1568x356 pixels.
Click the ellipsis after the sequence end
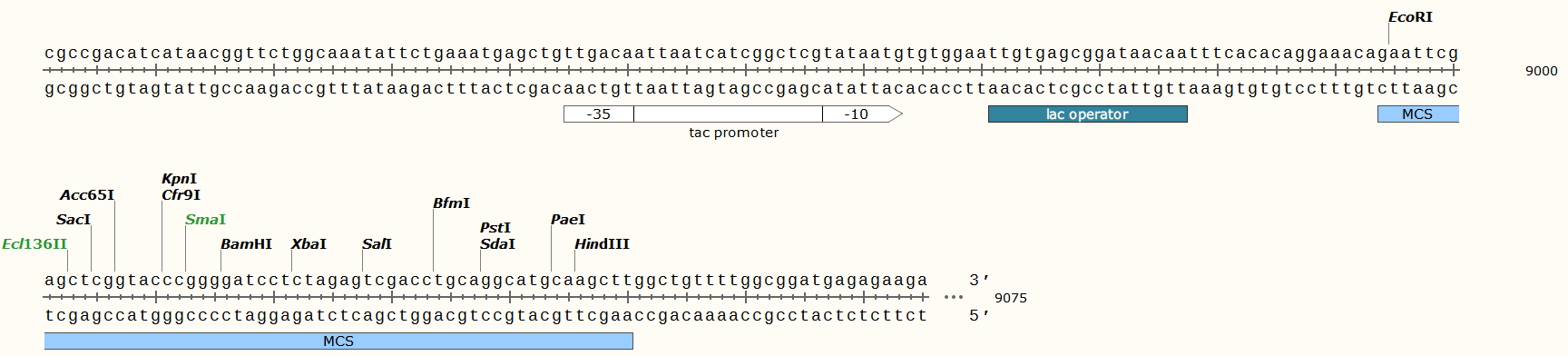953,297
